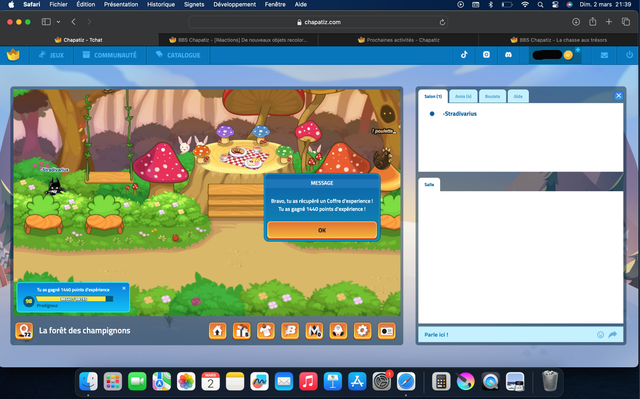Open the avatar character icon
The width and height of the screenshot is (640, 399).
point(338,331)
